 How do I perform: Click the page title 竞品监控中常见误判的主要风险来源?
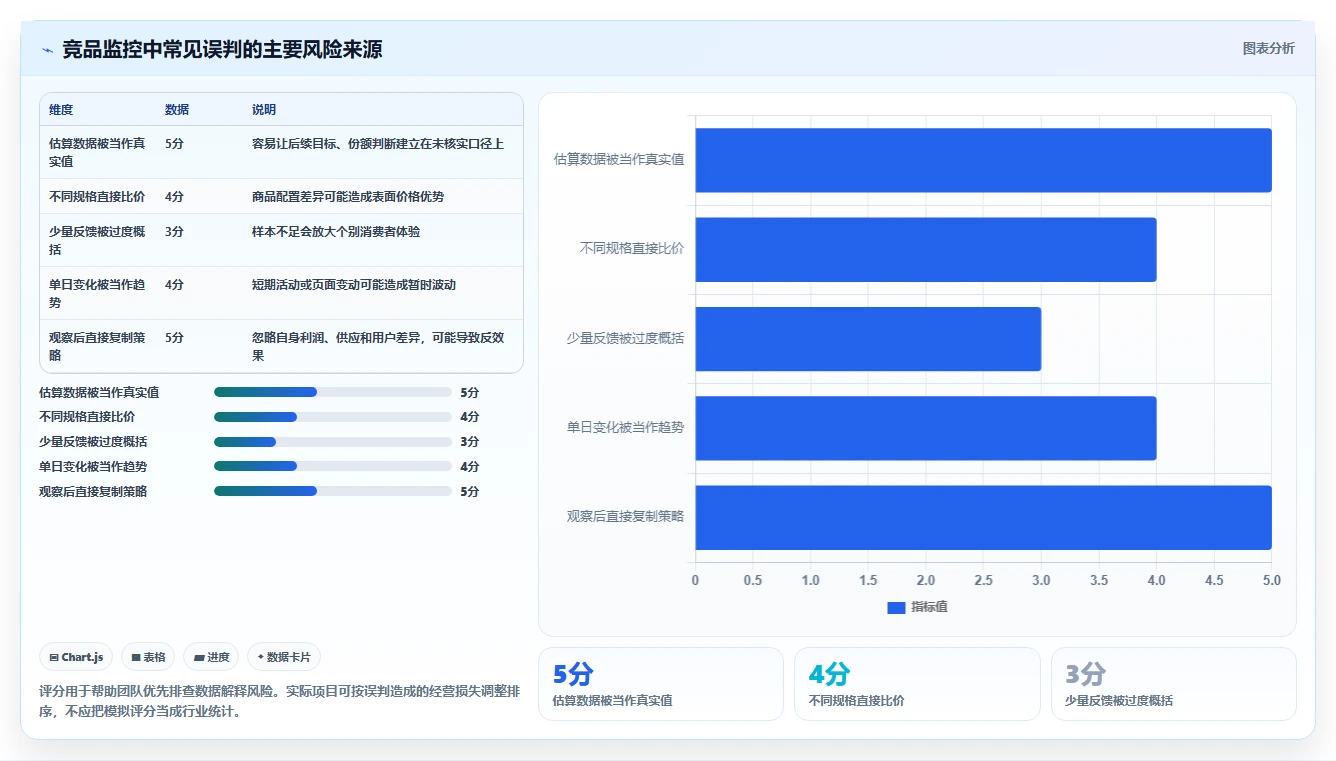[222, 49]
